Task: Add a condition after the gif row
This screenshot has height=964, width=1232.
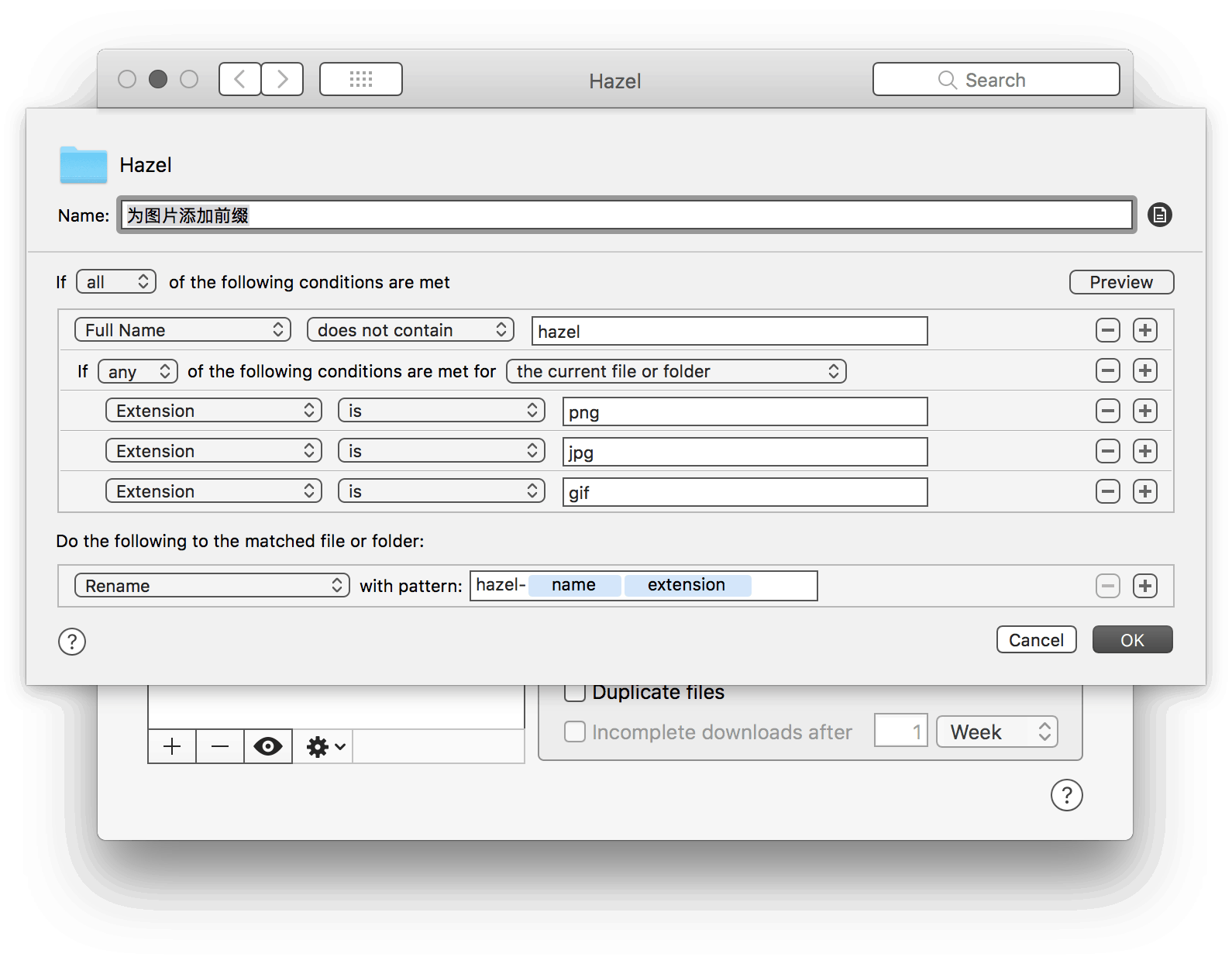Action: coord(1144,491)
